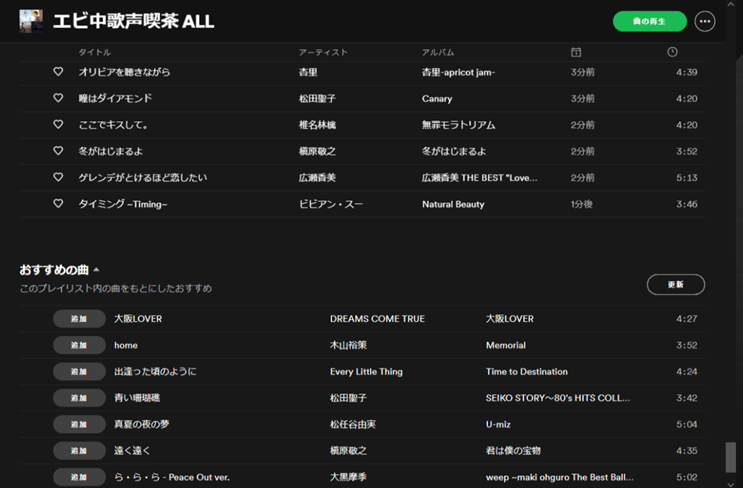Screen dimensions: 743x488
Task: Select the track title タイミング ~Timing~
Action: pos(123,204)
